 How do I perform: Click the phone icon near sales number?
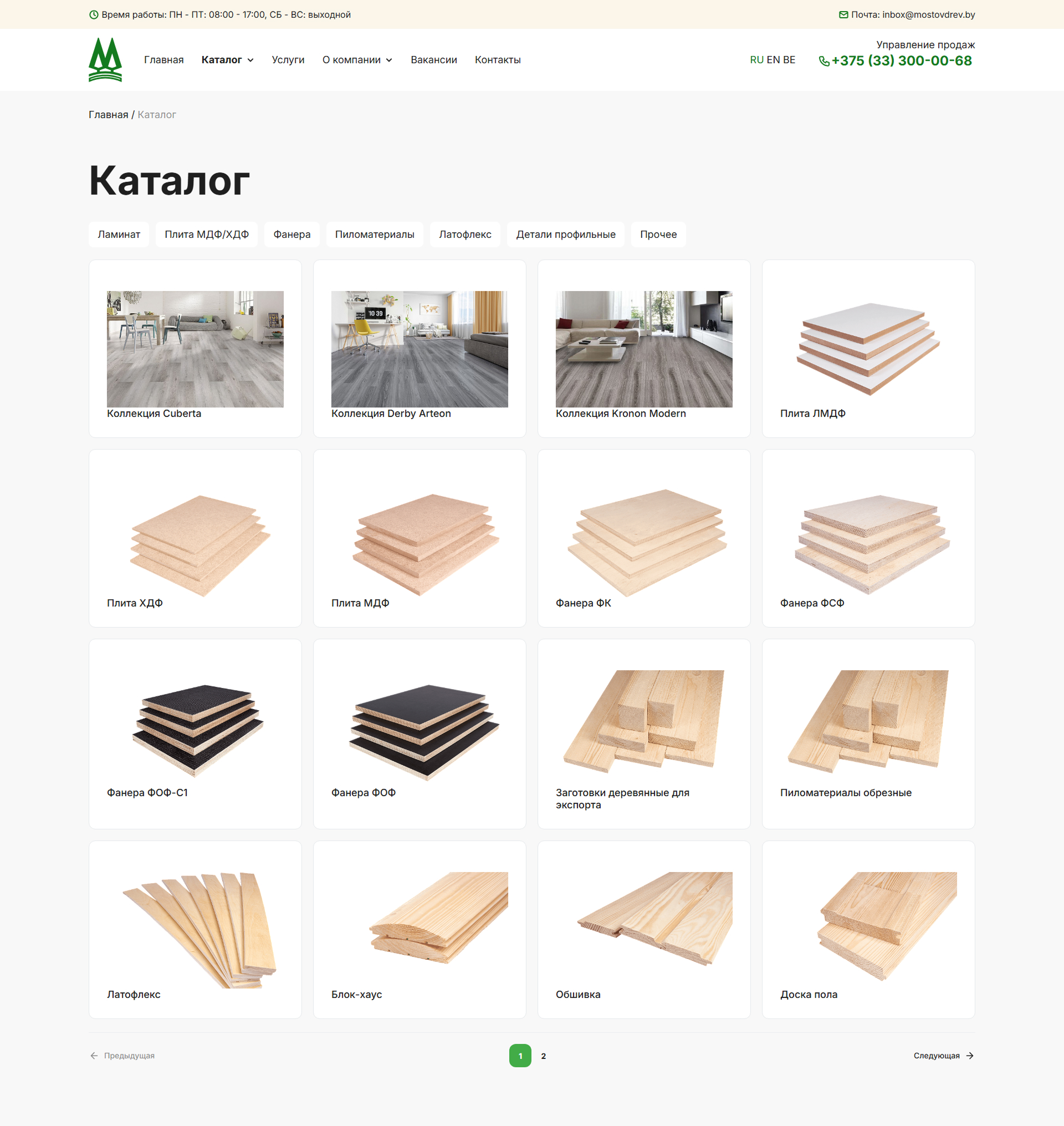pyautogui.click(x=823, y=62)
